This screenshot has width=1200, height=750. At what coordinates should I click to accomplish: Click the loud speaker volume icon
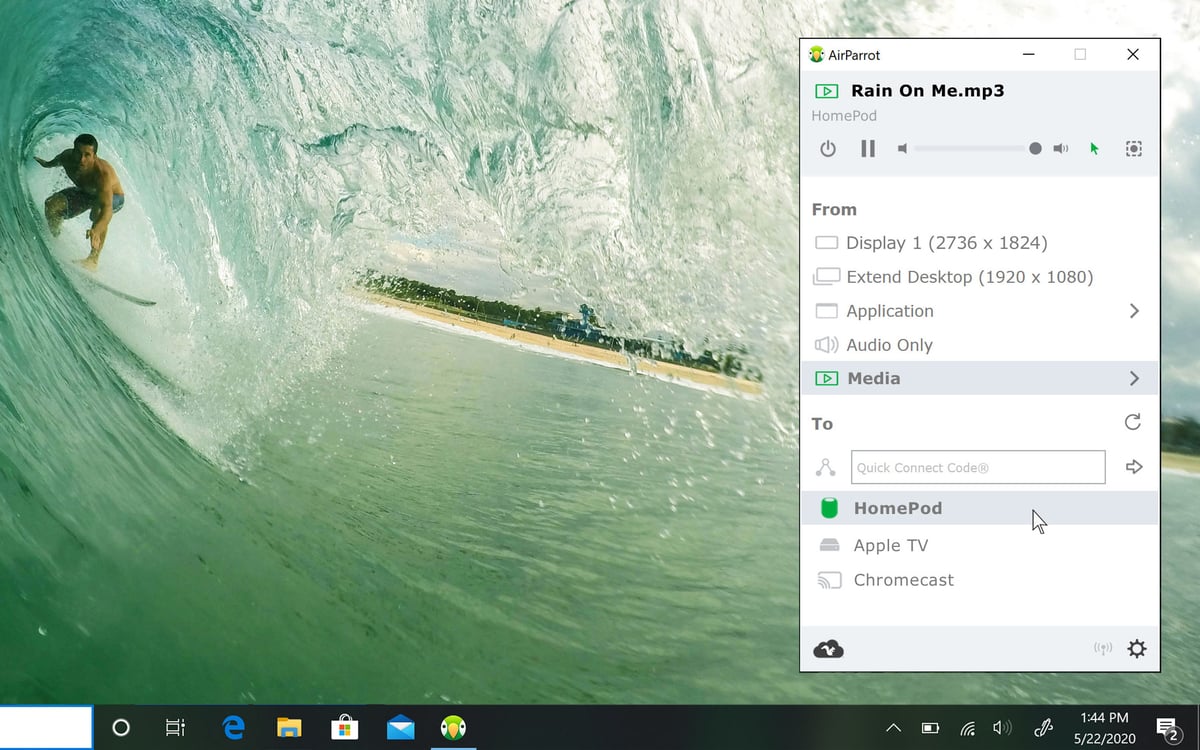coord(1061,149)
